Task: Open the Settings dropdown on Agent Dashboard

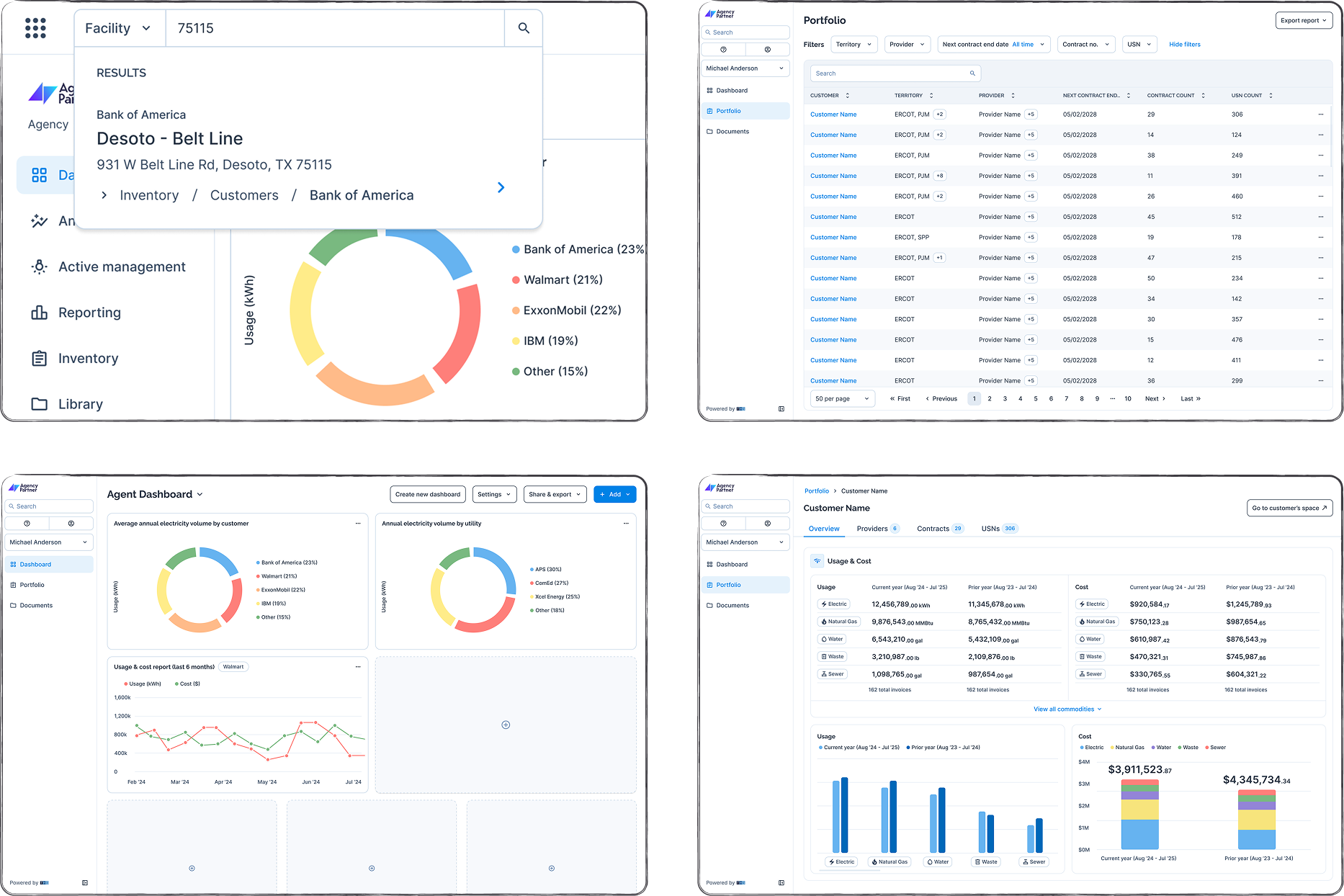Action: (x=495, y=494)
